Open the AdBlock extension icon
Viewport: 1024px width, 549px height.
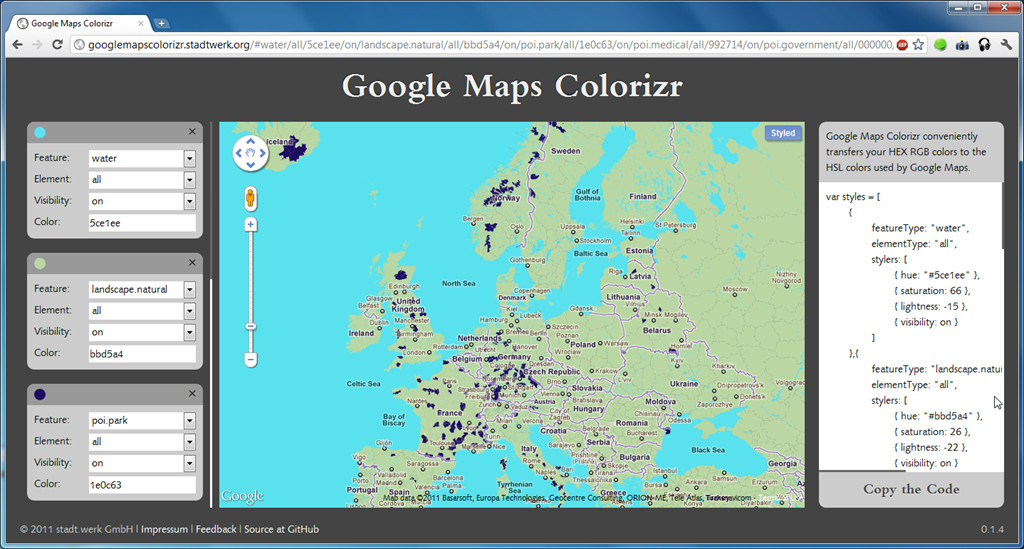click(902, 44)
